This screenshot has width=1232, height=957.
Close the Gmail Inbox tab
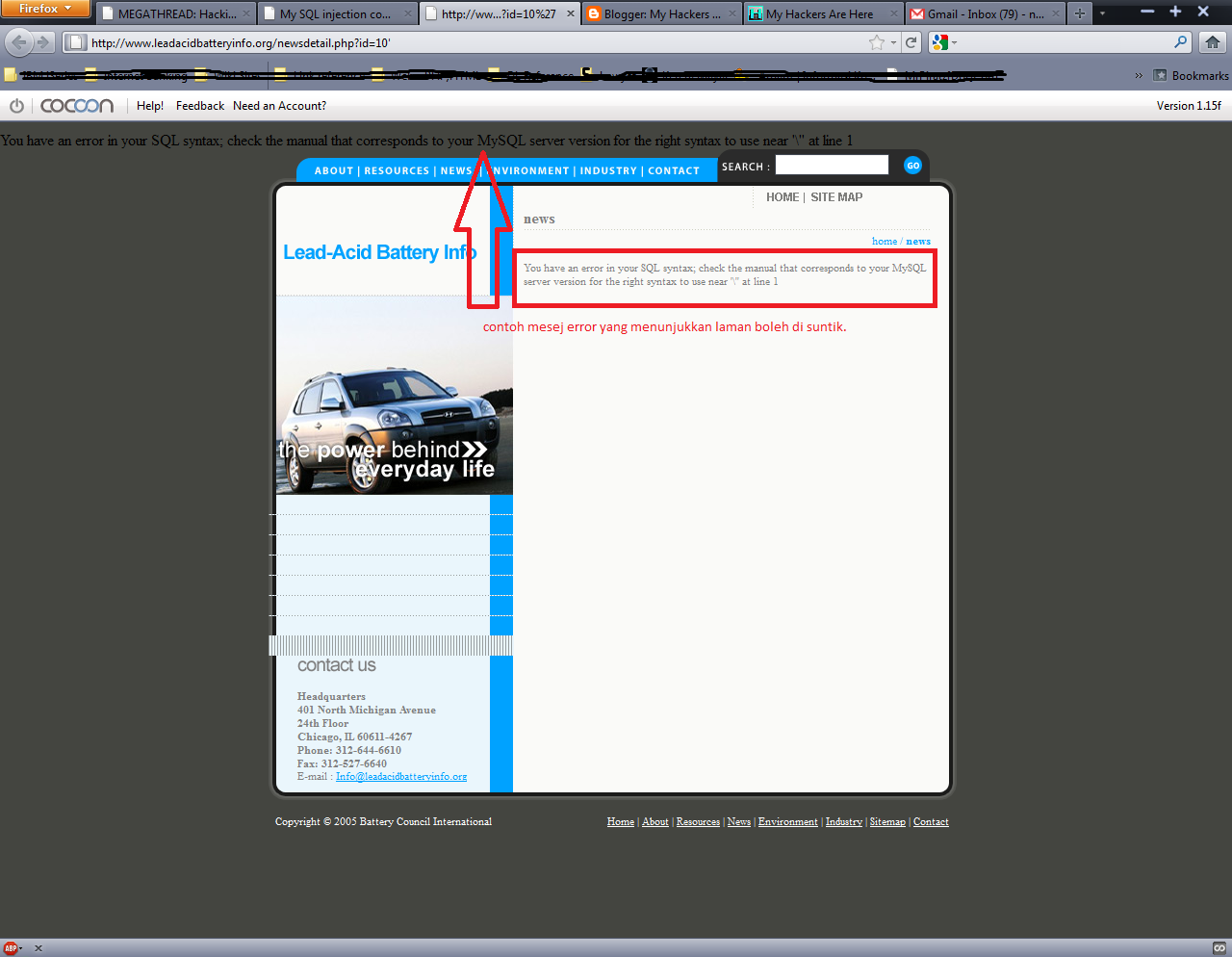click(x=1057, y=13)
